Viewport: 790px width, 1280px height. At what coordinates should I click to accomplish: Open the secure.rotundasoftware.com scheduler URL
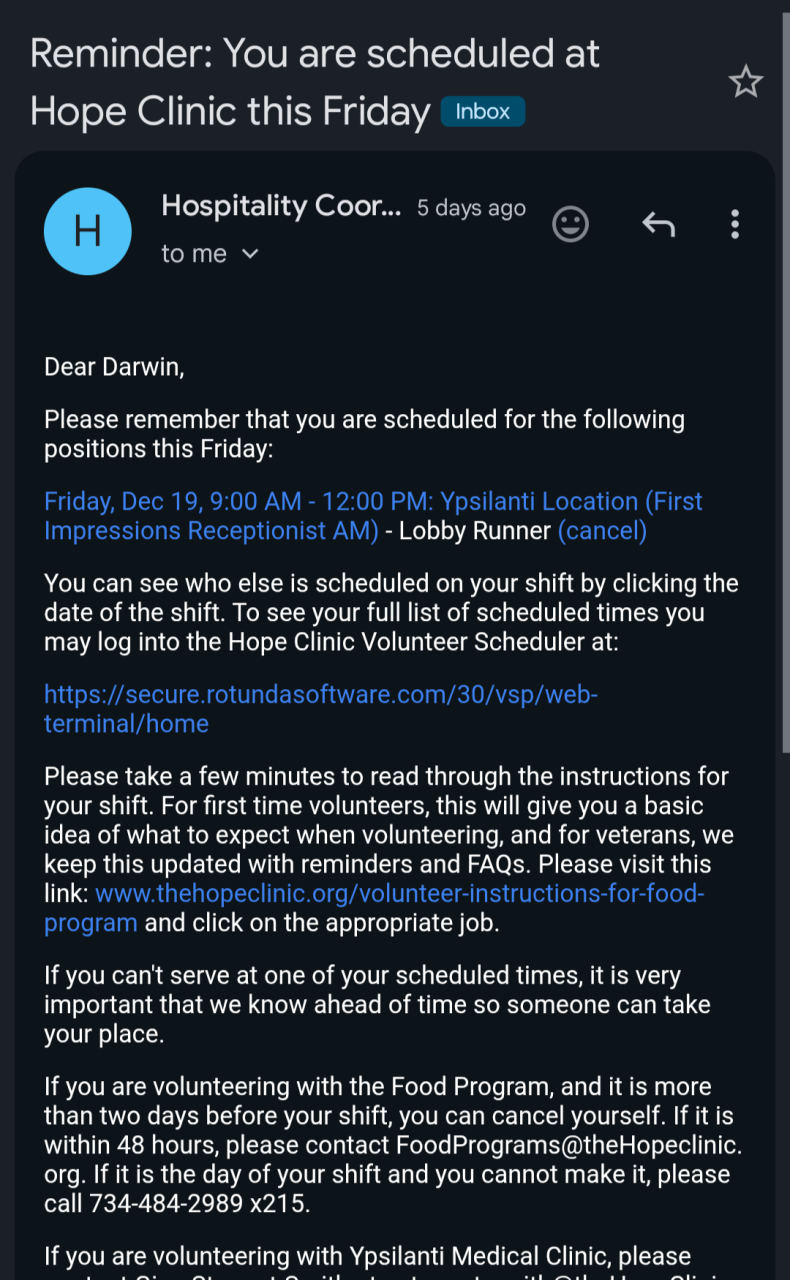click(320, 695)
